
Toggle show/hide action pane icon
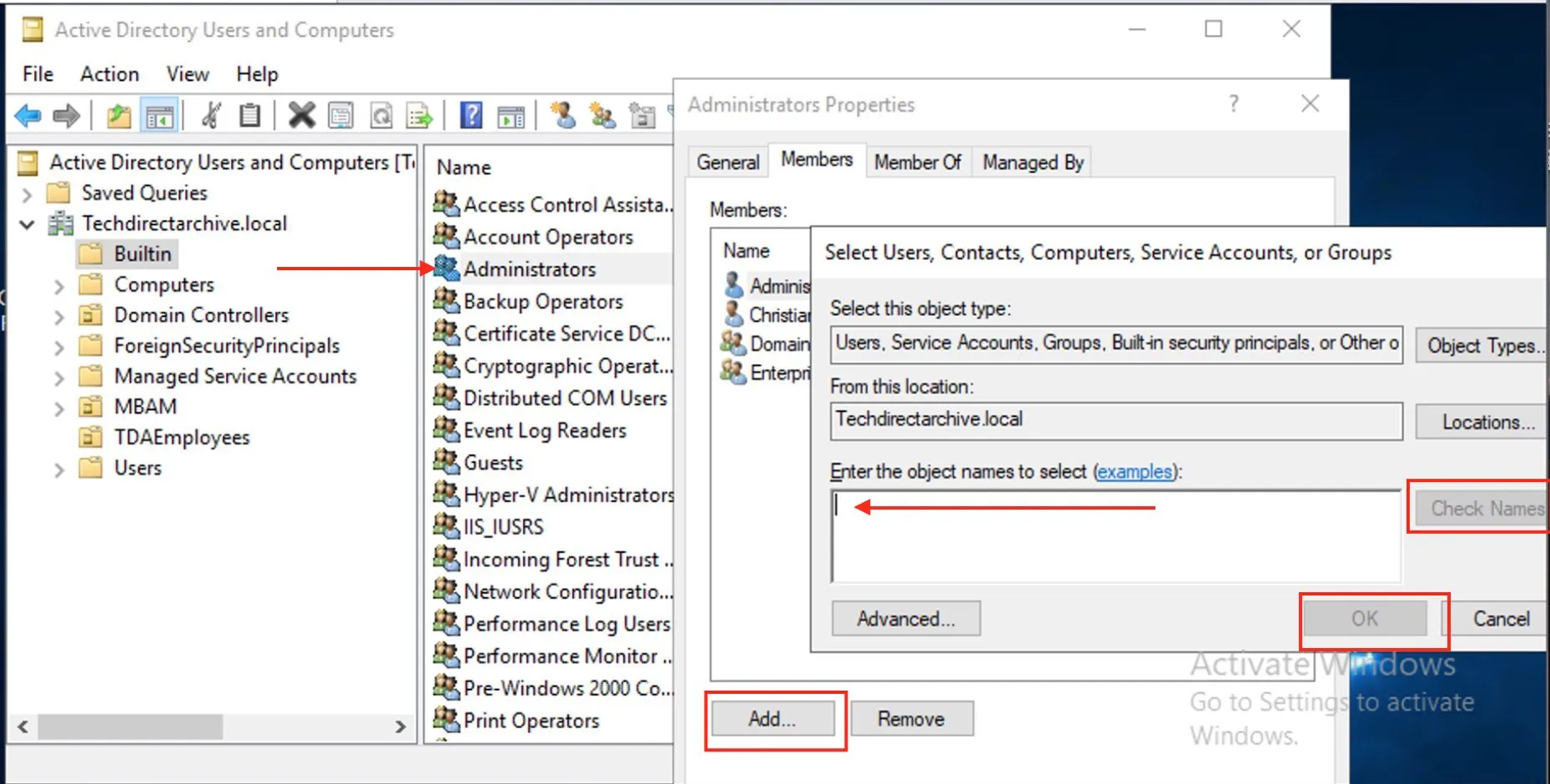[511, 116]
